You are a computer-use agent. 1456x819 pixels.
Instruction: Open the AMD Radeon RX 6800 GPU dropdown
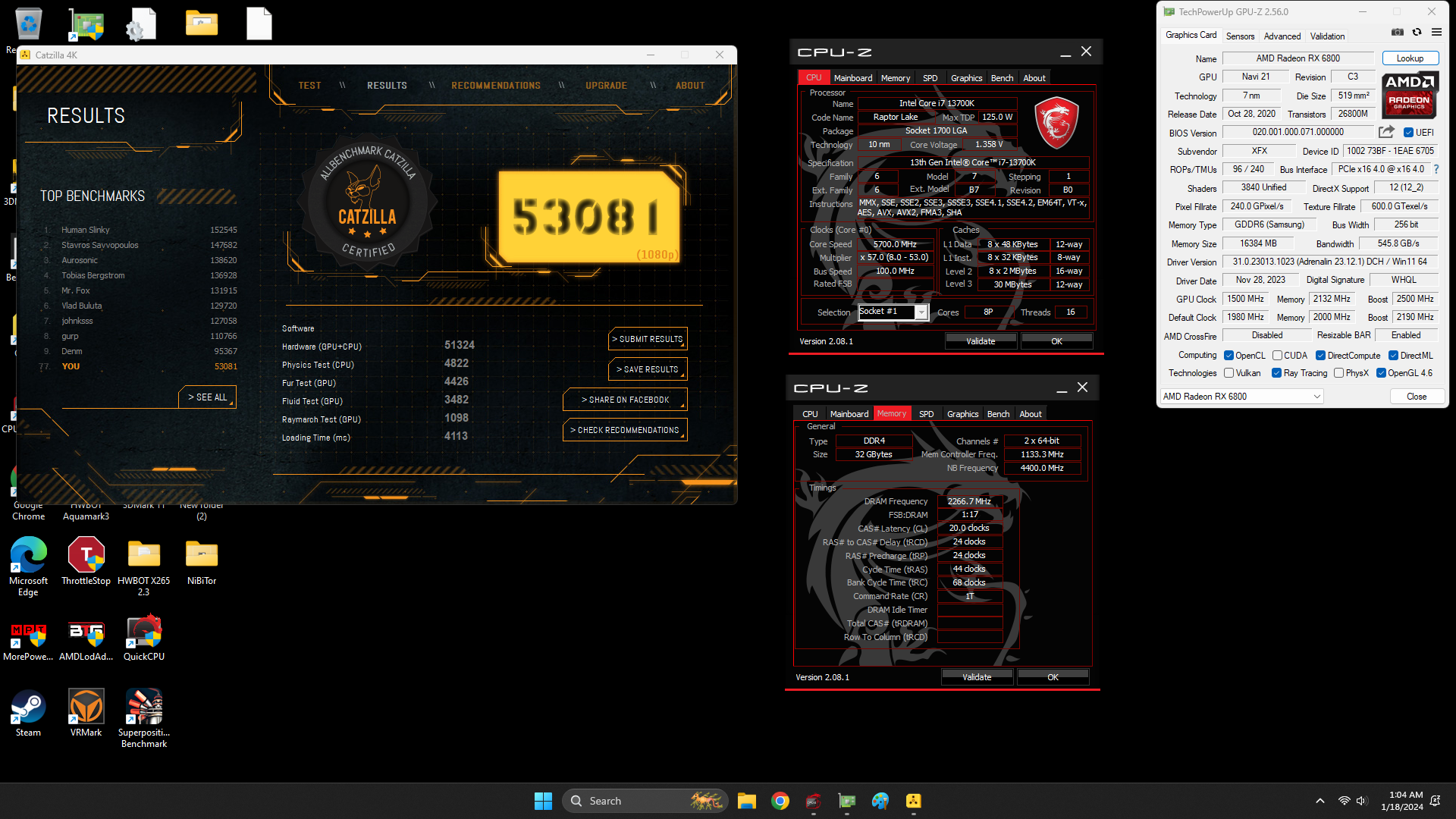click(1241, 397)
